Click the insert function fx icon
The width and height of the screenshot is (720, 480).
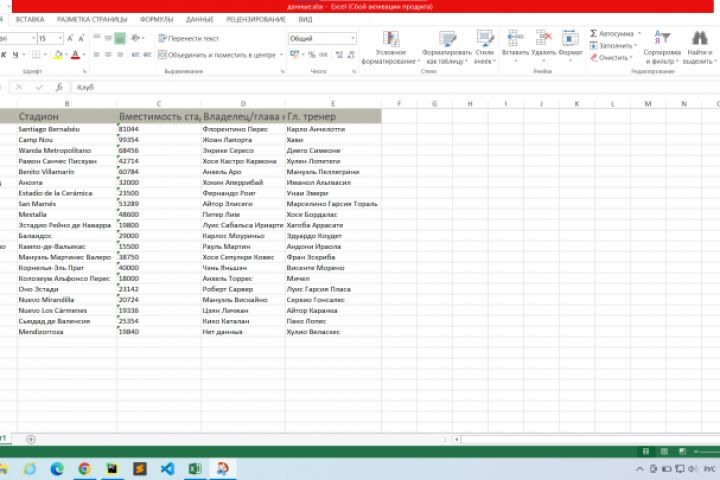(x=59, y=87)
